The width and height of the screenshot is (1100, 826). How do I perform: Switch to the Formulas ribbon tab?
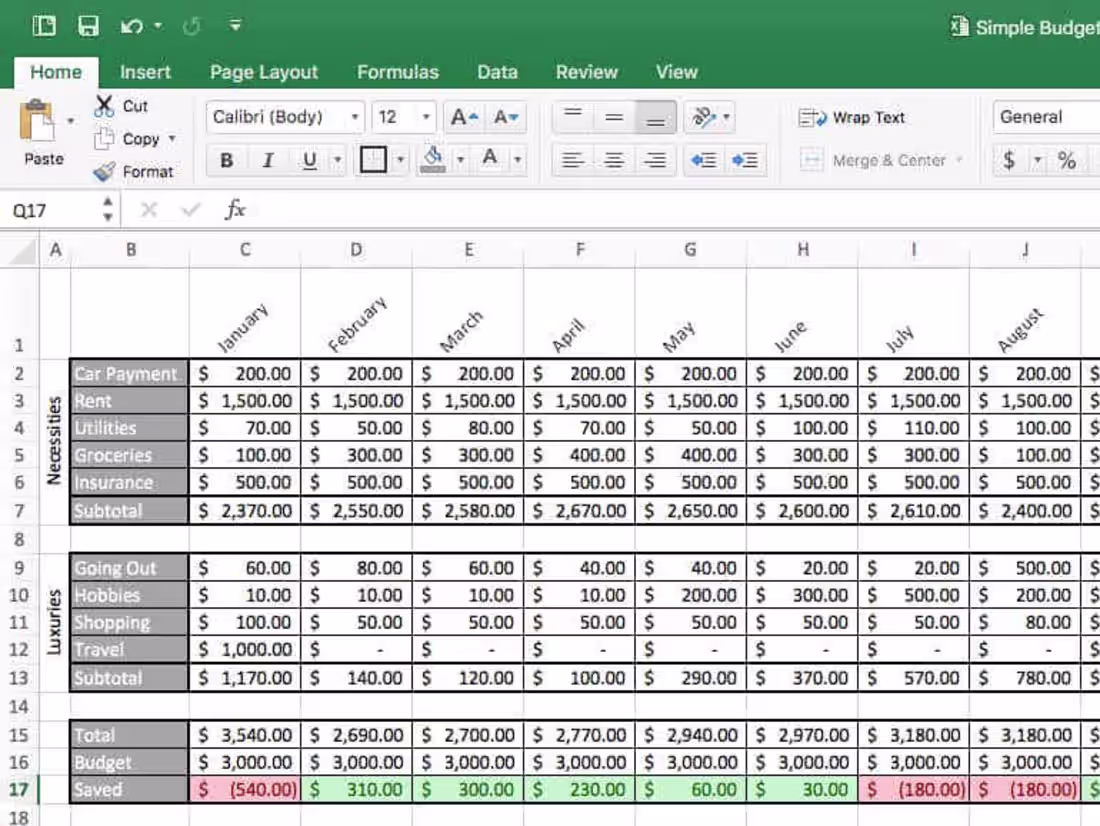[397, 71]
